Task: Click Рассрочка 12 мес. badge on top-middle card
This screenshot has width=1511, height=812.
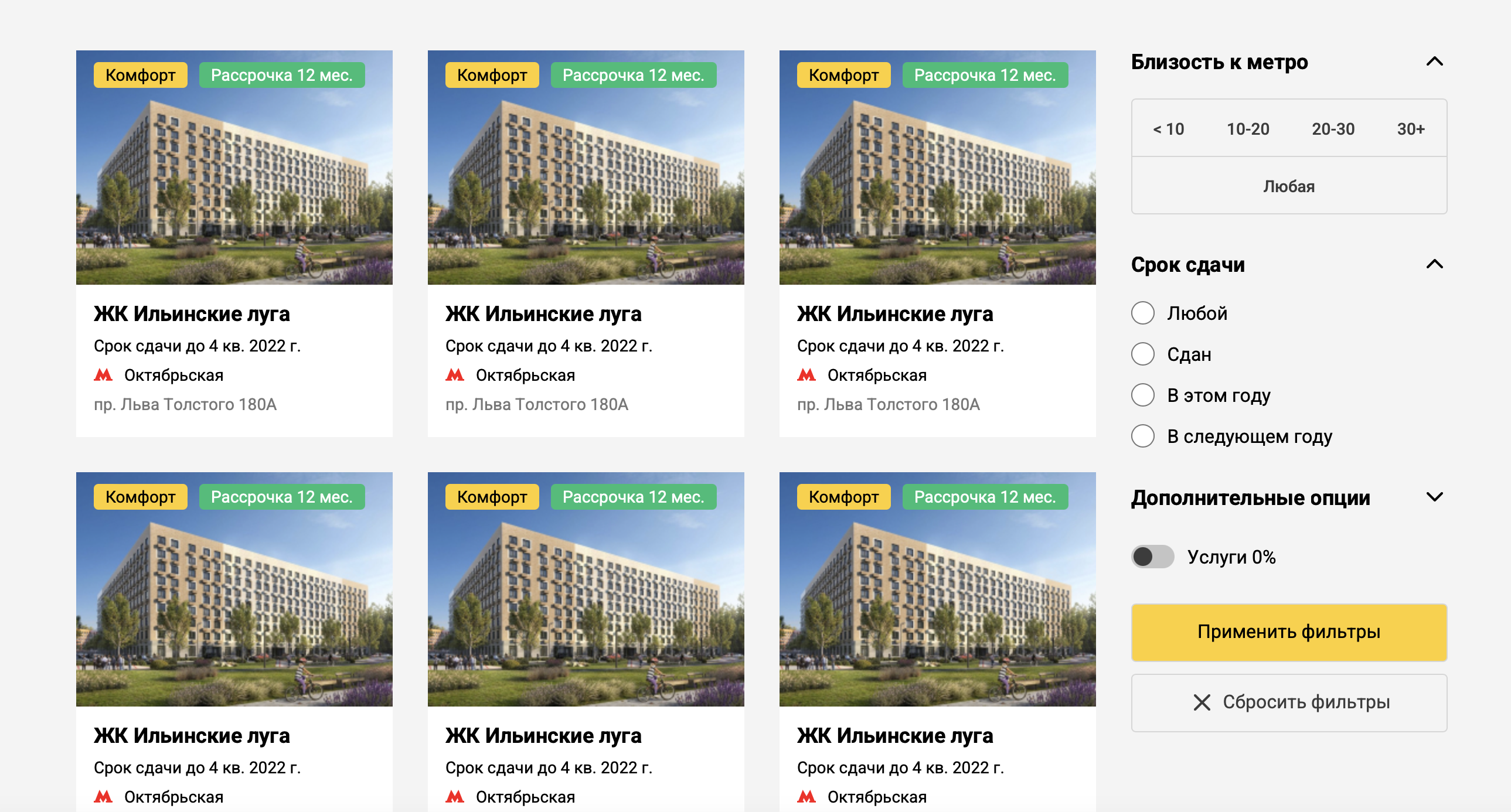Action: point(634,75)
